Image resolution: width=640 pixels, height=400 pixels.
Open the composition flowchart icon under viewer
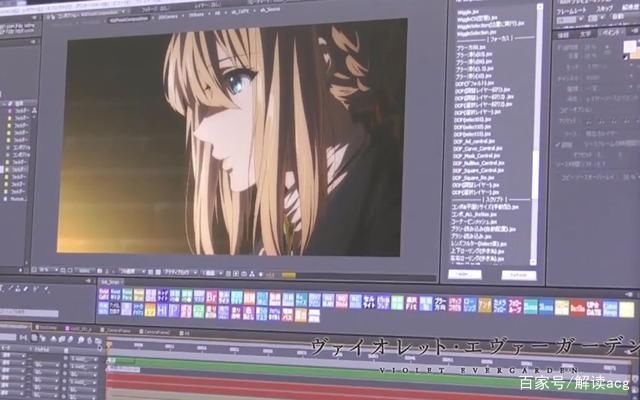(x=252, y=274)
